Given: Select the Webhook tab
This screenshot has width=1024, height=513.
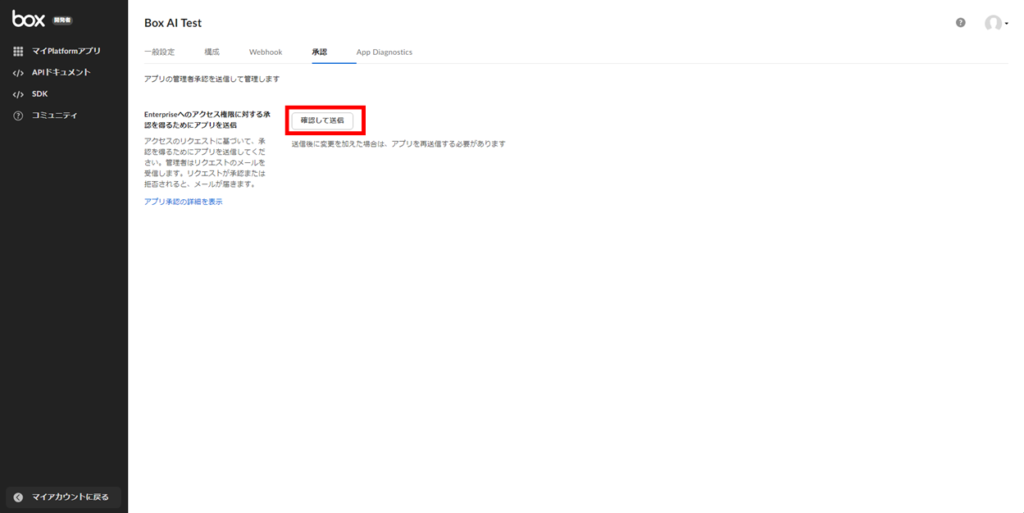Looking at the screenshot, I should [265, 52].
